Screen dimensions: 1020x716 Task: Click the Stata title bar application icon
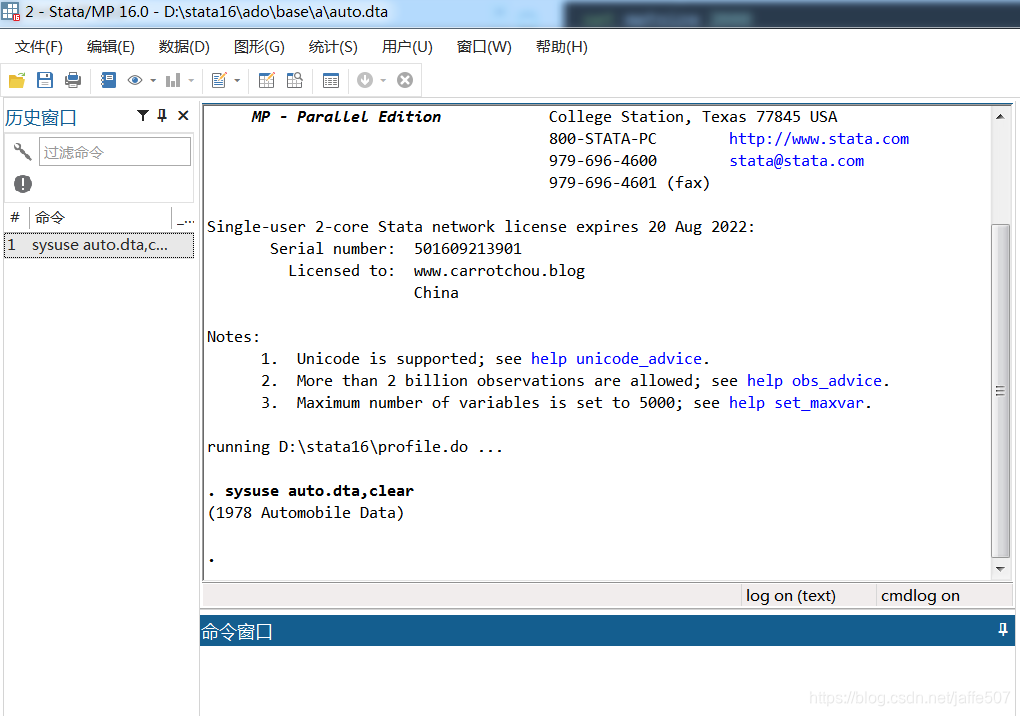[x=10, y=12]
